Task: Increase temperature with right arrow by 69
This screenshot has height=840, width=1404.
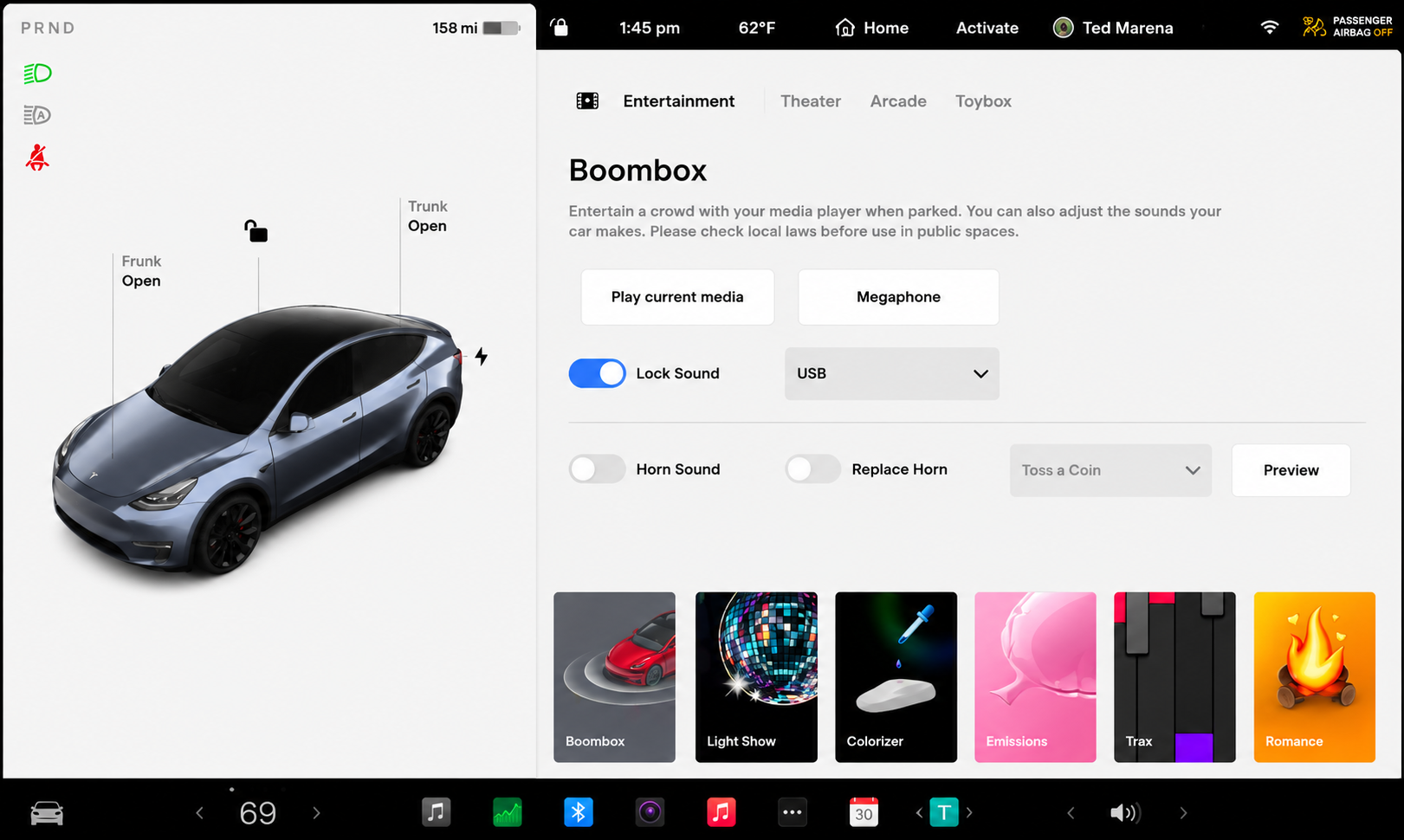Action: (x=316, y=812)
